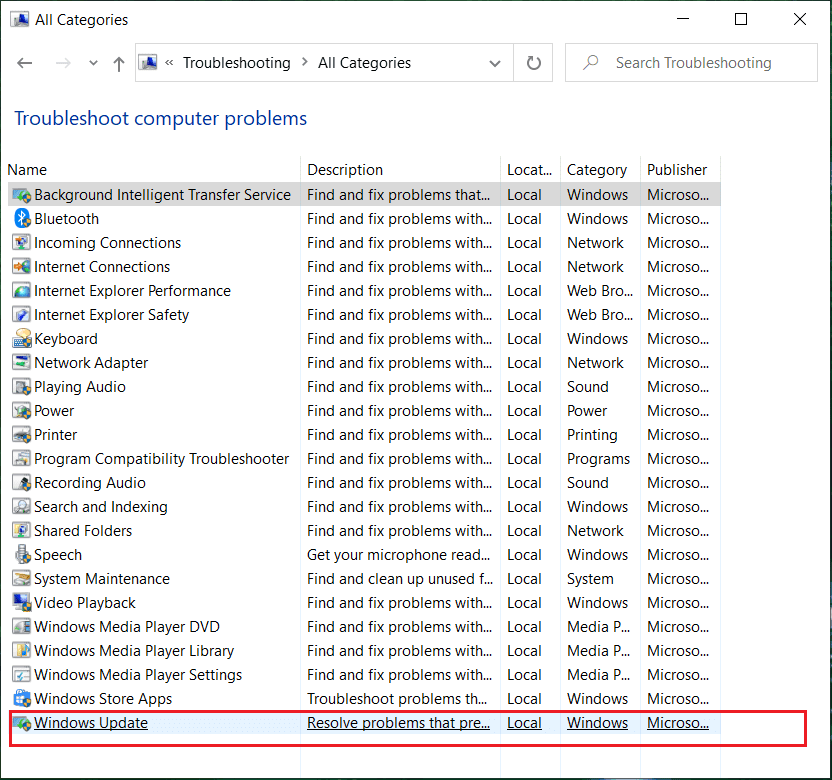Select the Windows Update troubleshooter icon
This screenshot has width=832, height=780.
(x=22, y=722)
